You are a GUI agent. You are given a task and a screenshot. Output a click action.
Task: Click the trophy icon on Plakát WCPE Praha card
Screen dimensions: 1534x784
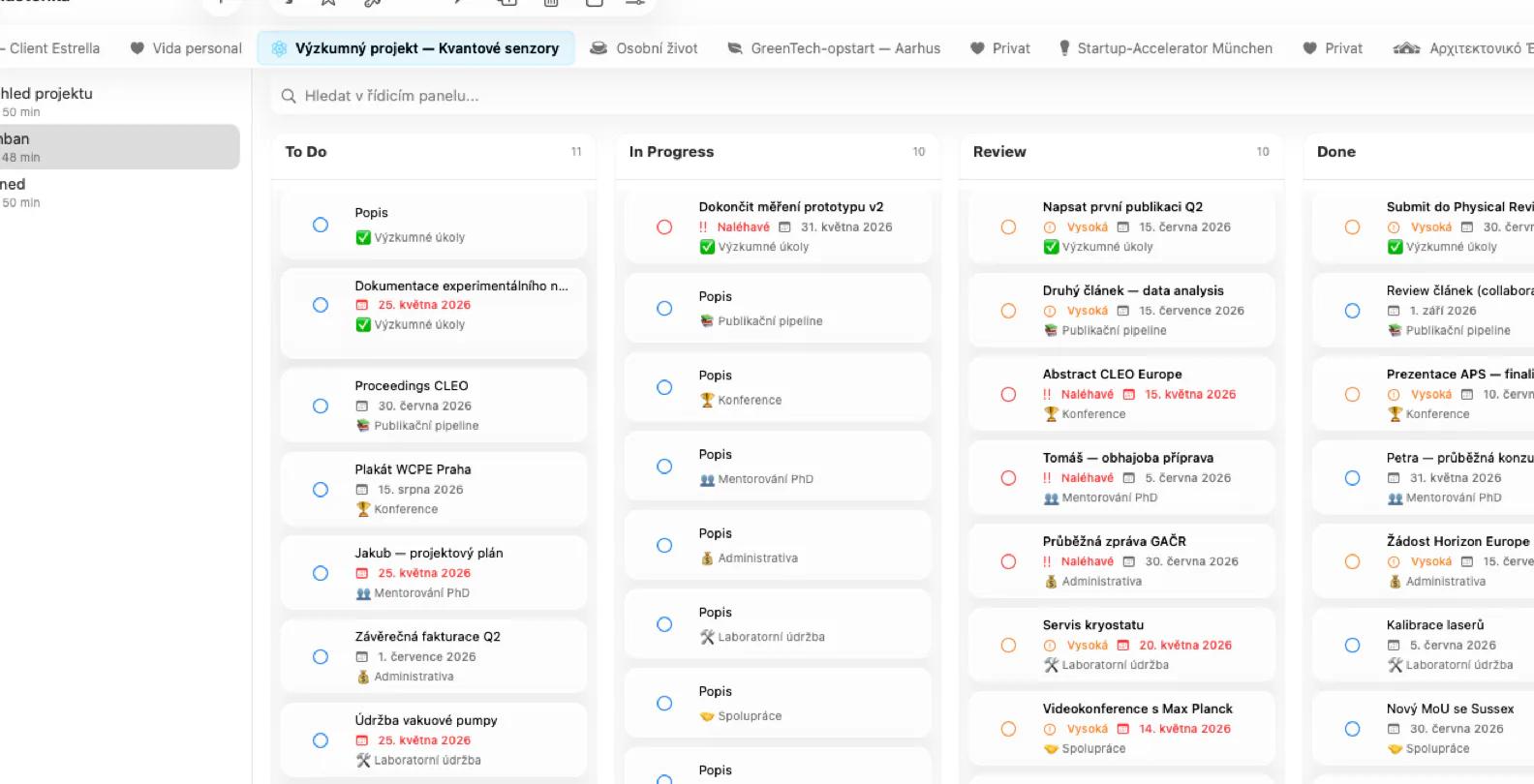click(x=363, y=509)
